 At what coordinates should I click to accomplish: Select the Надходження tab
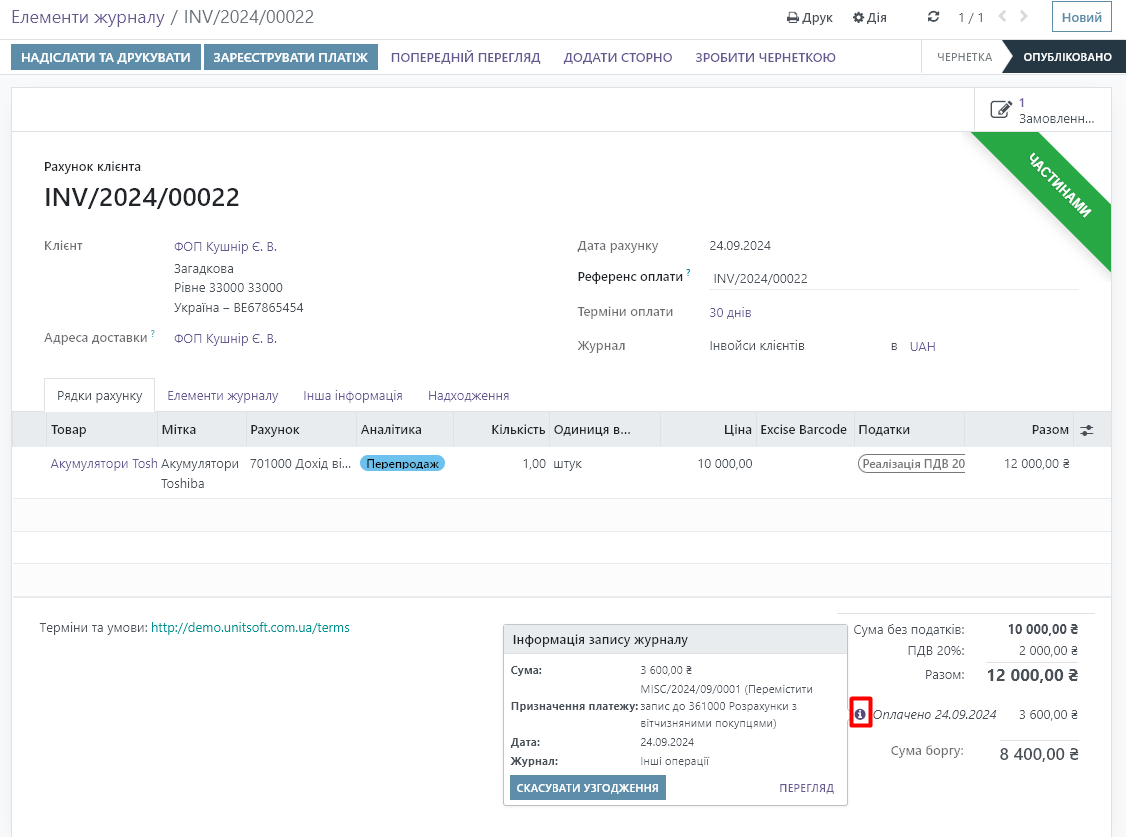point(468,395)
